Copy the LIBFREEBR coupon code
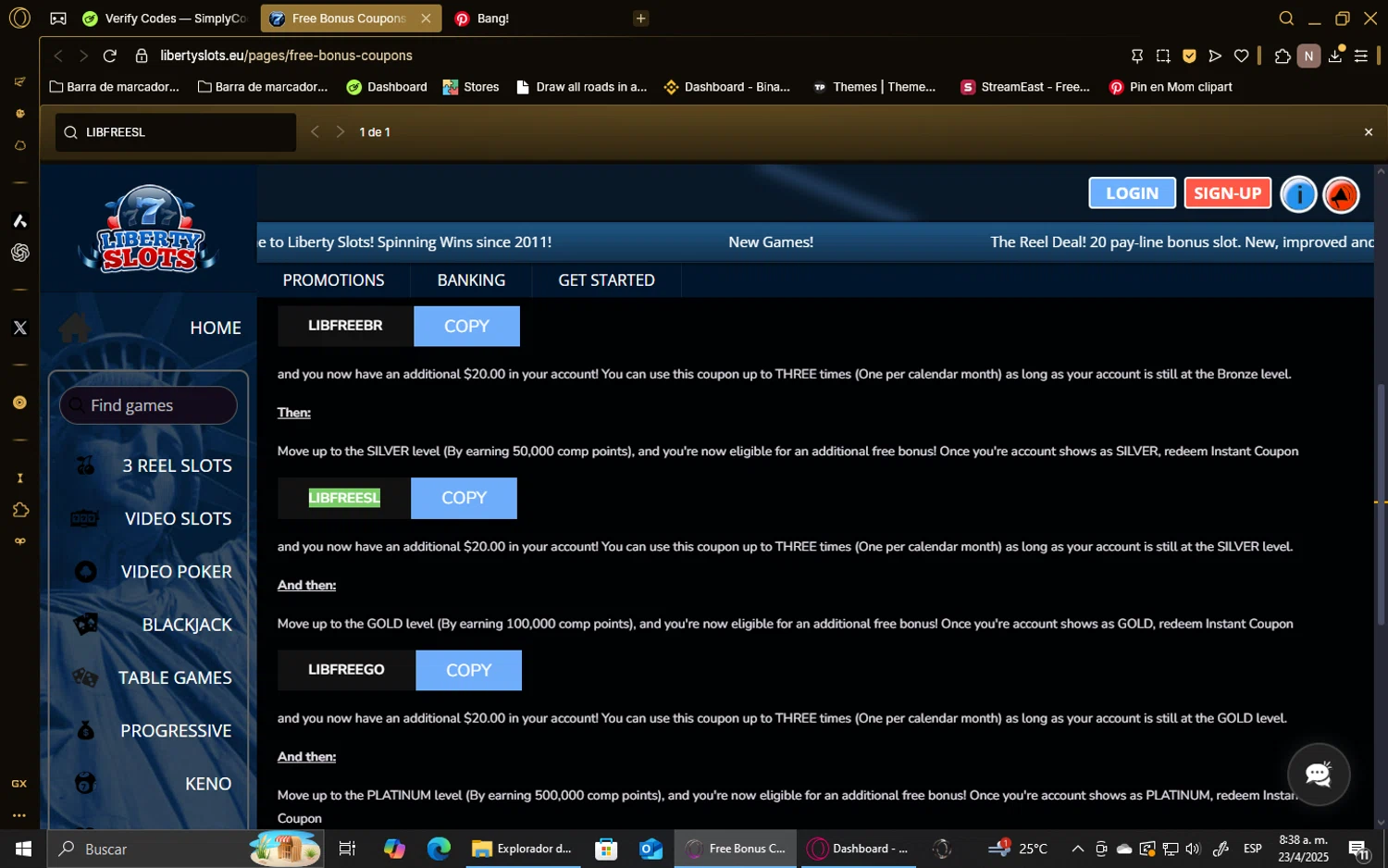The width and height of the screenshot is (1388, 868). click(466, 326)
